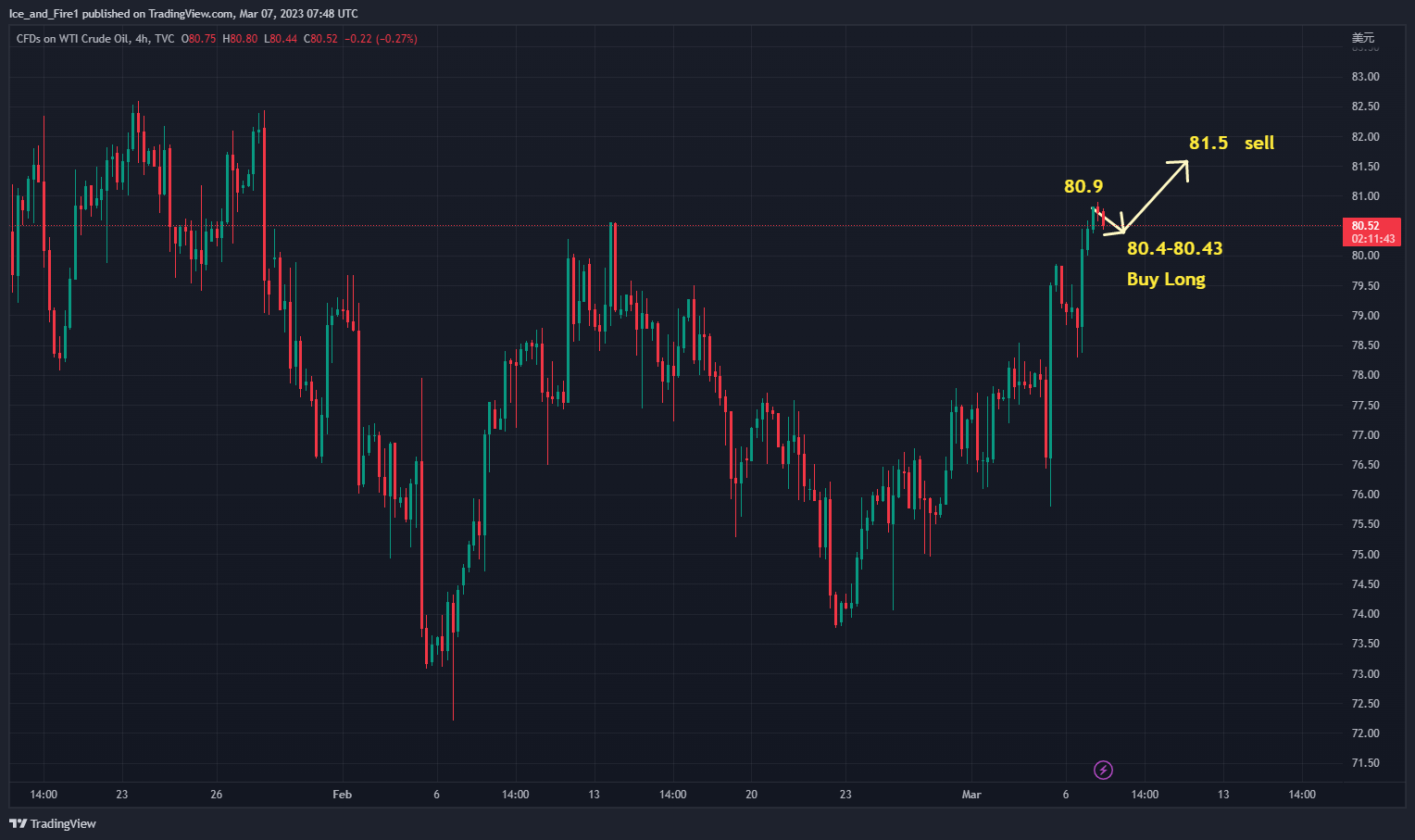Select the 'Buy Long' annotation text
Screen dimensions: 1415x840
1166,279
